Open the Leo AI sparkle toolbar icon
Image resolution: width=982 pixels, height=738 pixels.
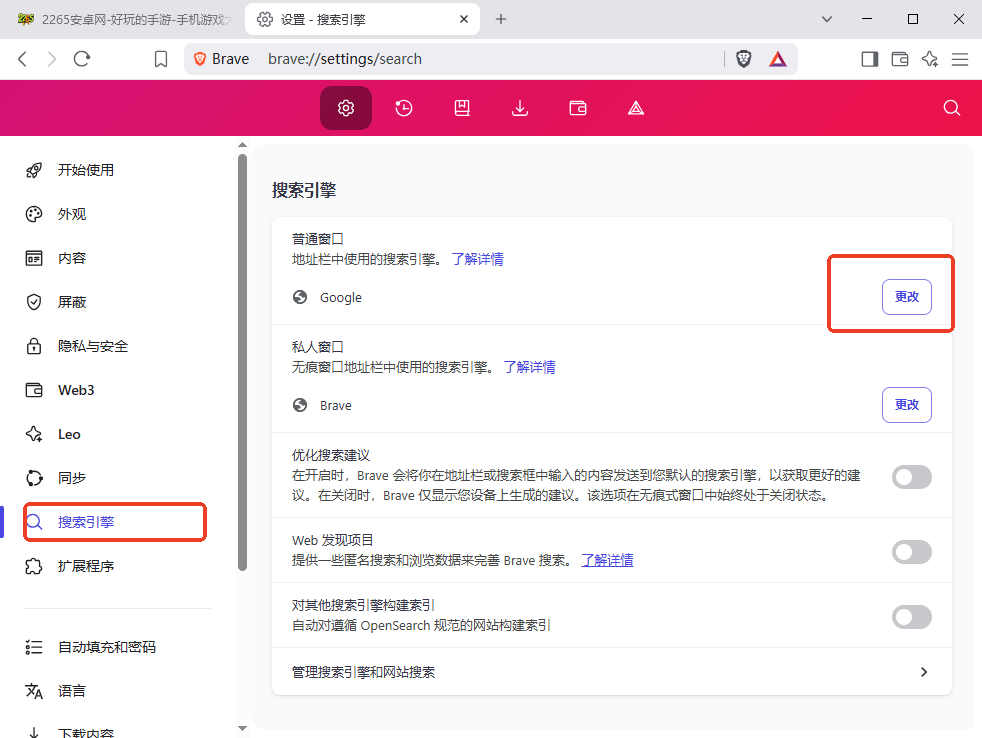click(x=930, y=59)
